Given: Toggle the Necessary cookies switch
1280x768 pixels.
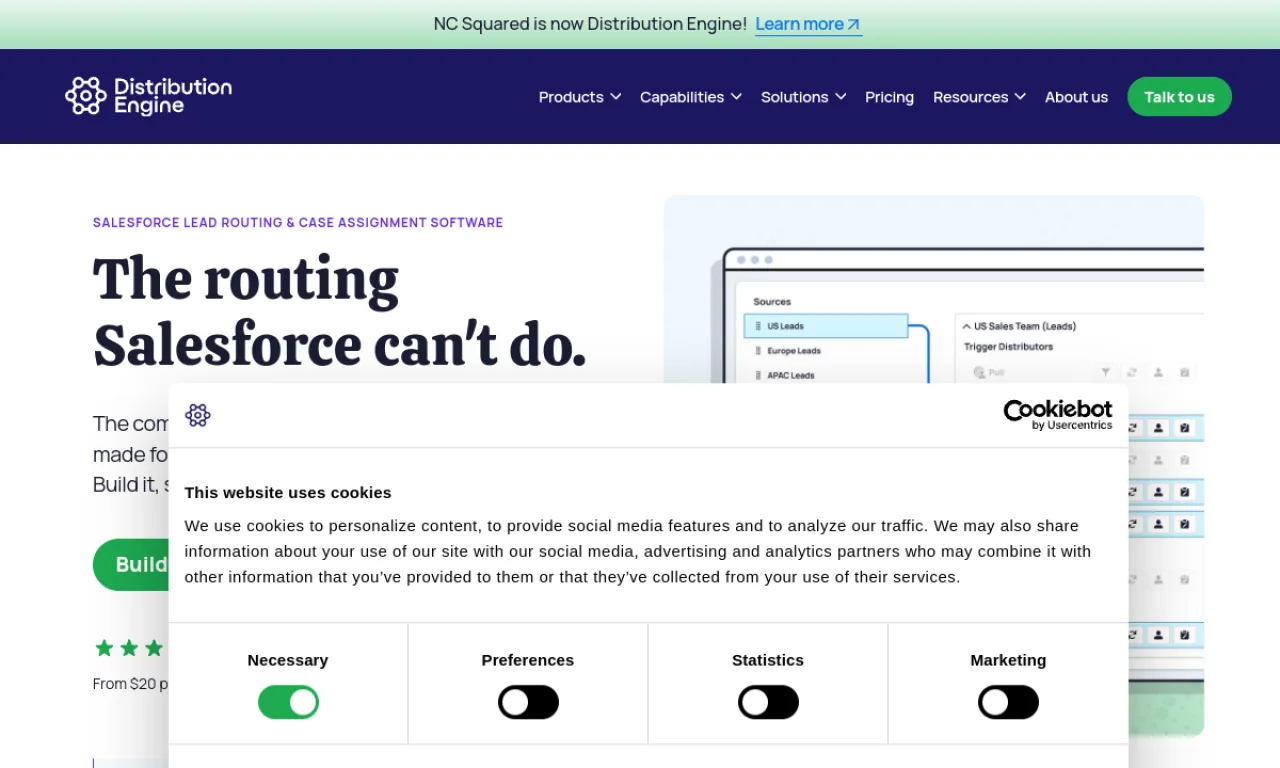Looking at the screenshot, I should tap(288, 702).
